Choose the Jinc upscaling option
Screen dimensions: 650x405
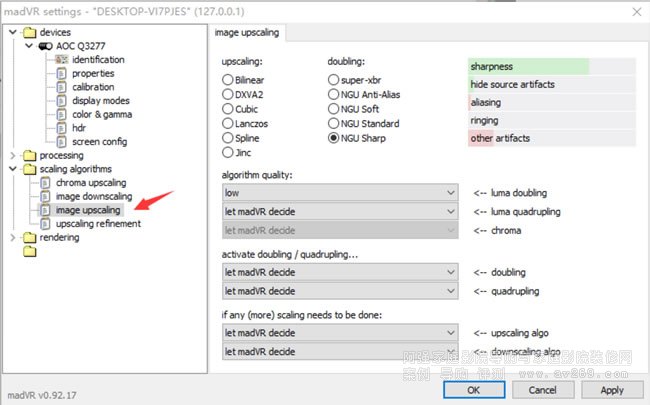[x=228, y=153]
